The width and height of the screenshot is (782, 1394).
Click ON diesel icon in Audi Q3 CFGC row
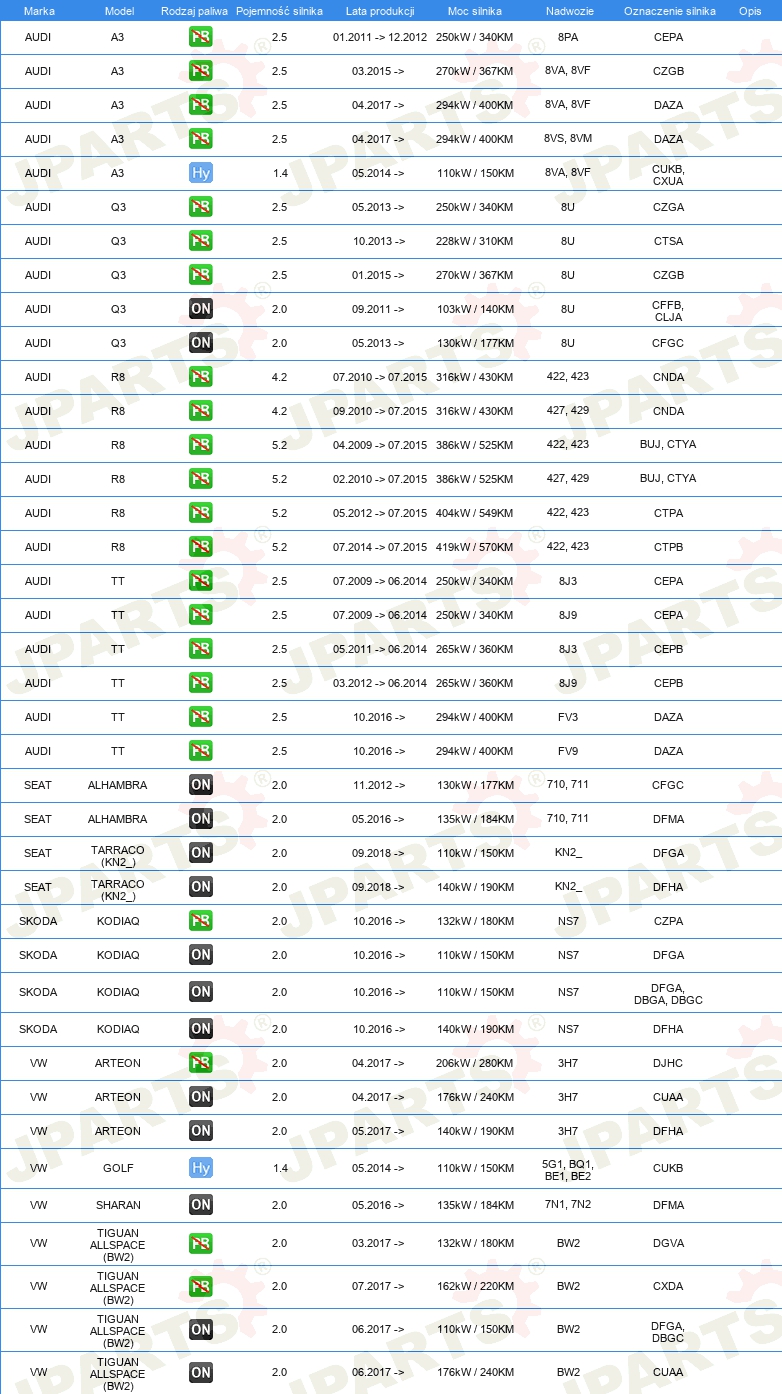click(201, 343)
